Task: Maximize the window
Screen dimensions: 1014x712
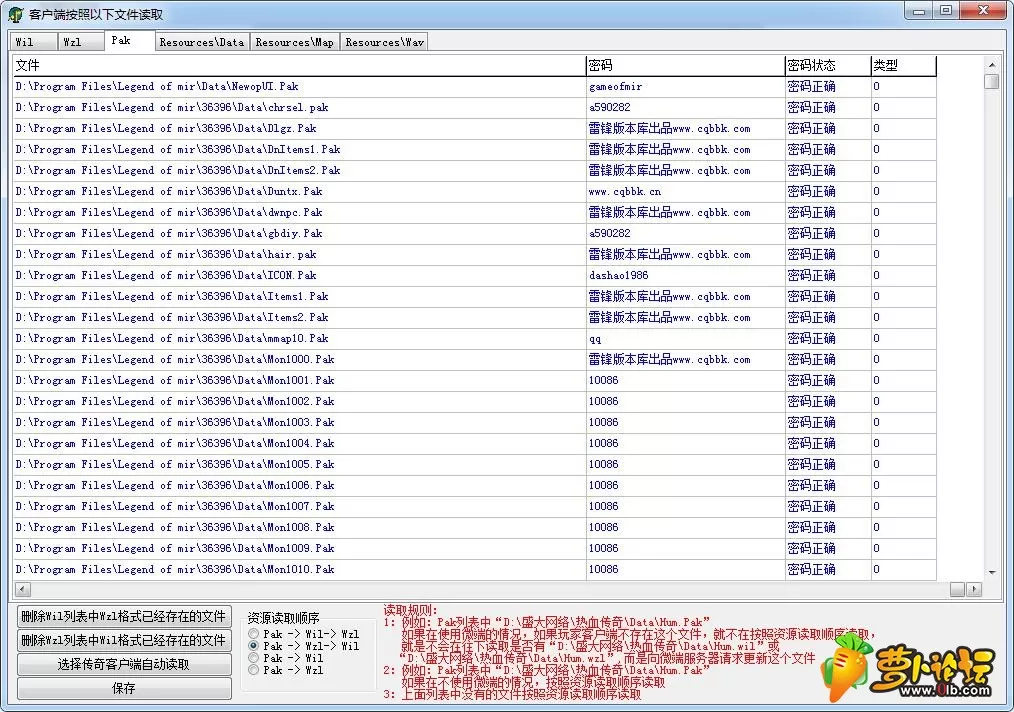Action: point(946,11)
